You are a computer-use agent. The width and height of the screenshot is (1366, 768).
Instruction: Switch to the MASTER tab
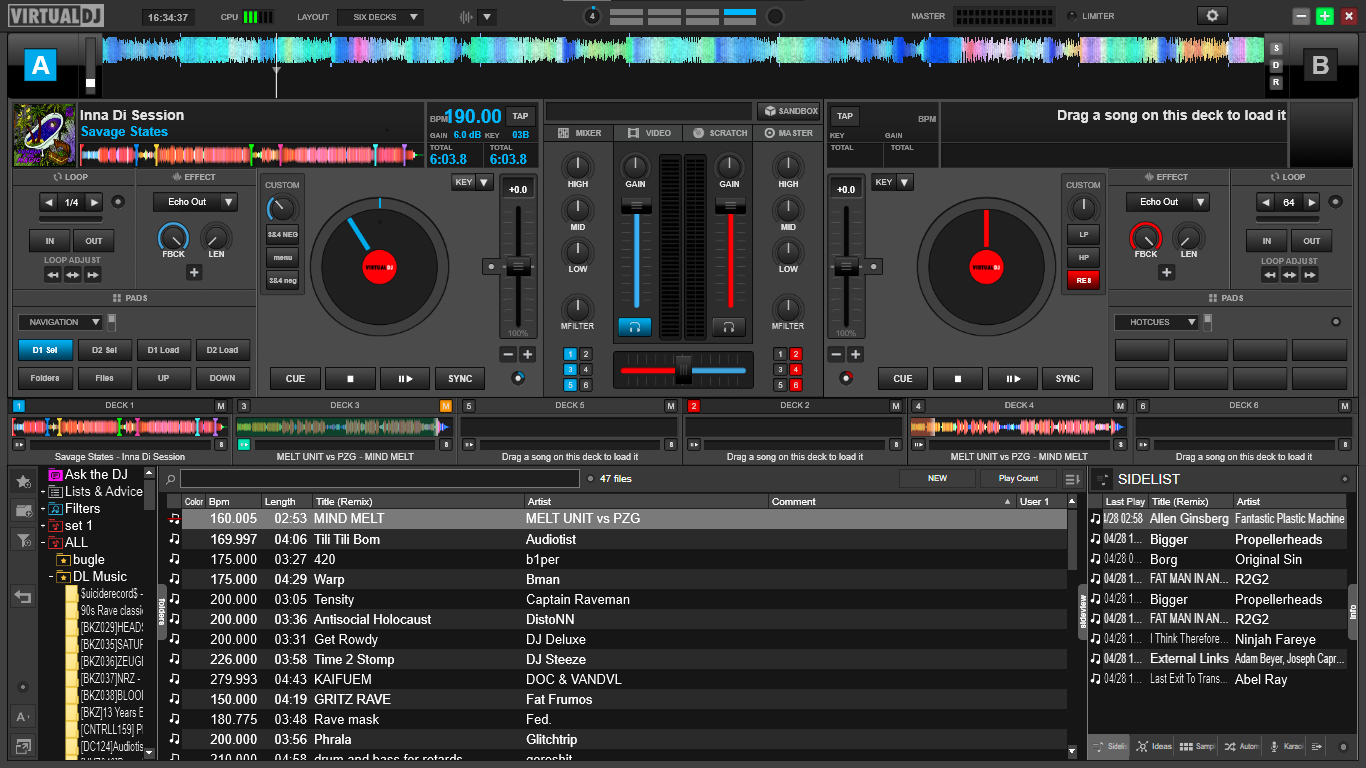(x=787, y=133)
